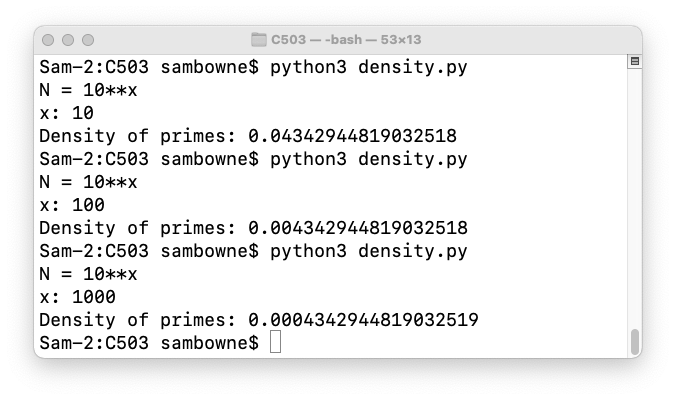Close the C503 terminal window

click(51, 40)
